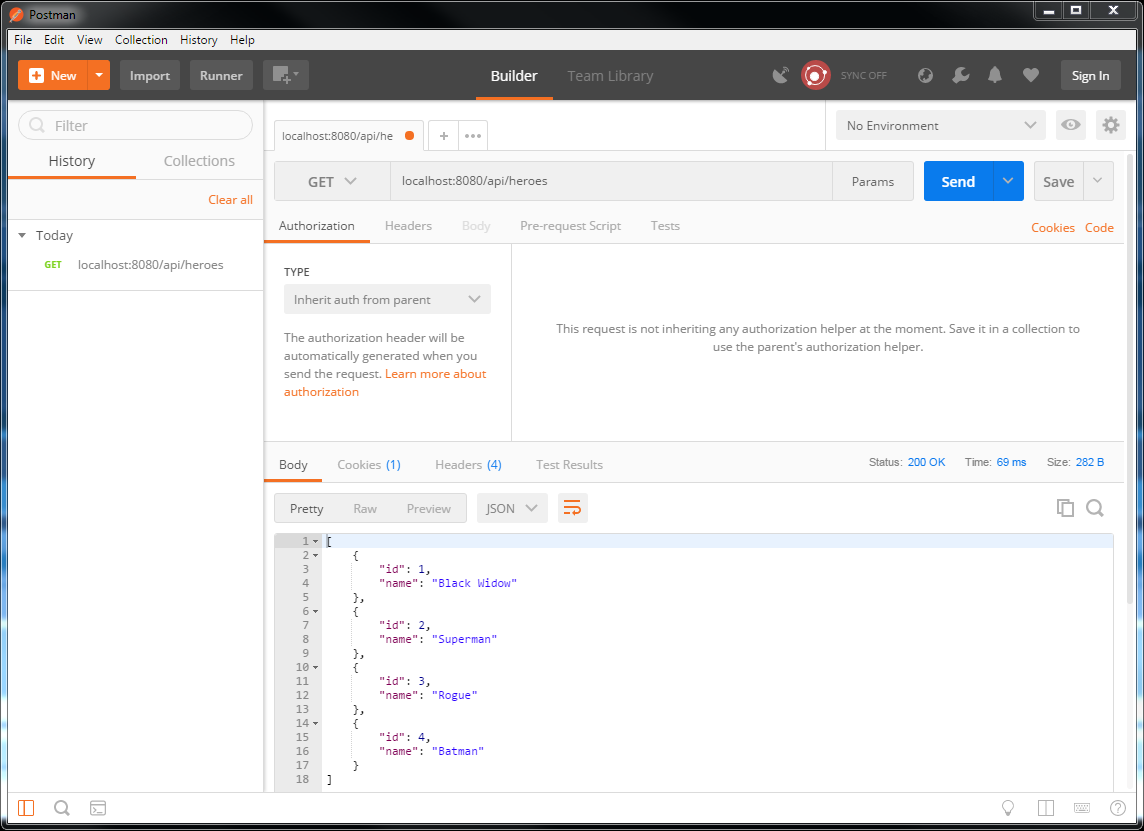Open keyboard shortcuts icon
Image resolution: width=1144 pixels, height=831 pixels.
1082,808
